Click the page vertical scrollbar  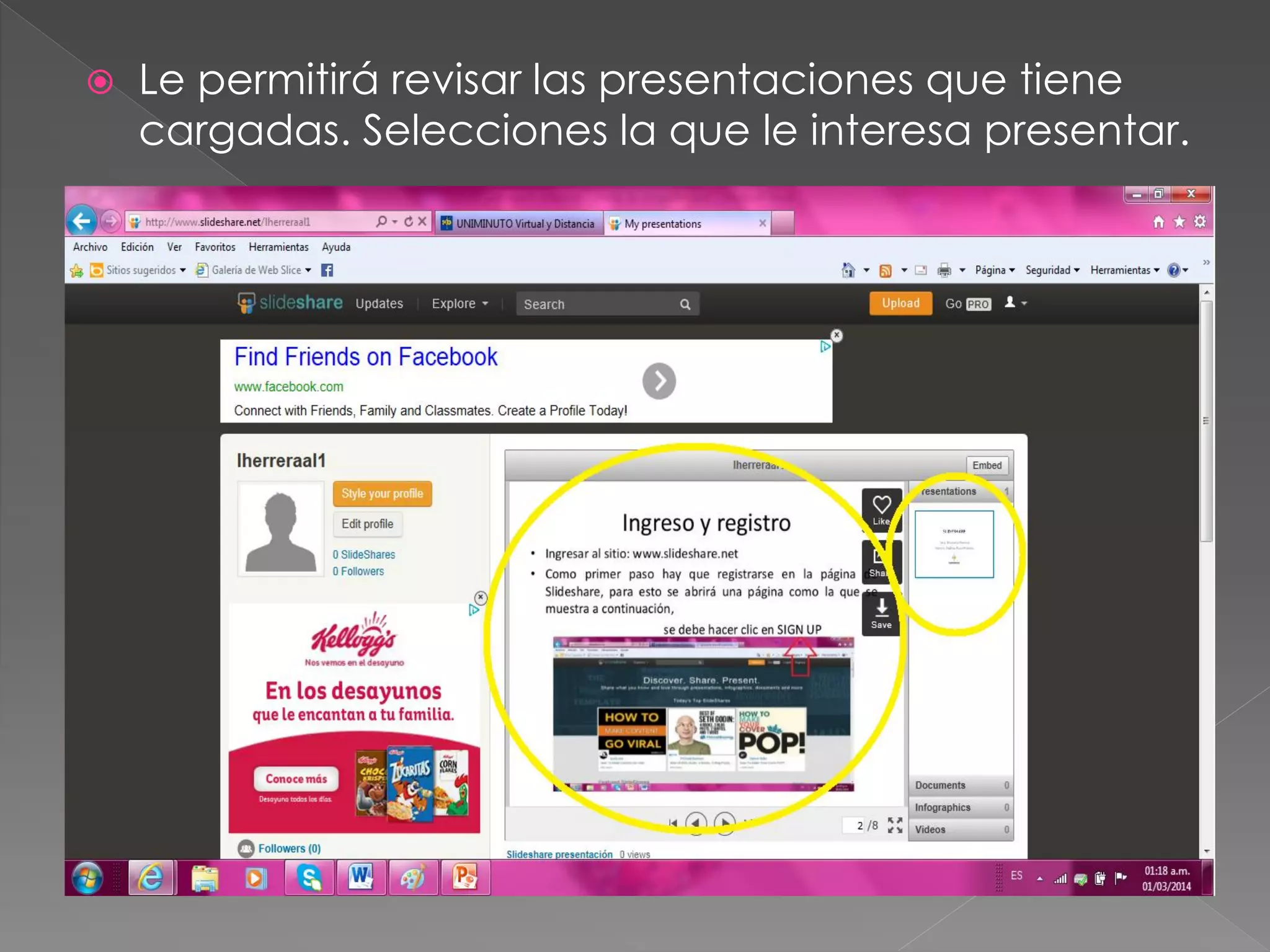[1206, 421]
